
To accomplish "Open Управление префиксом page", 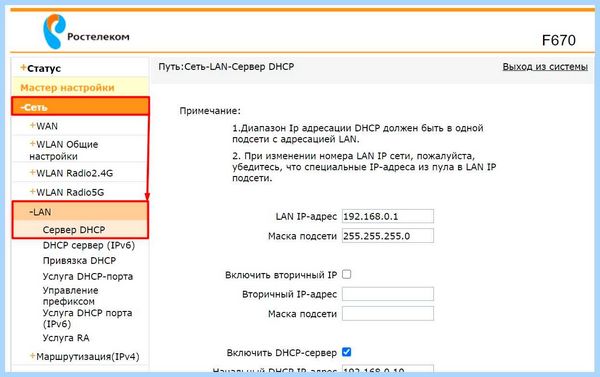I will click(x=70, y=296).
